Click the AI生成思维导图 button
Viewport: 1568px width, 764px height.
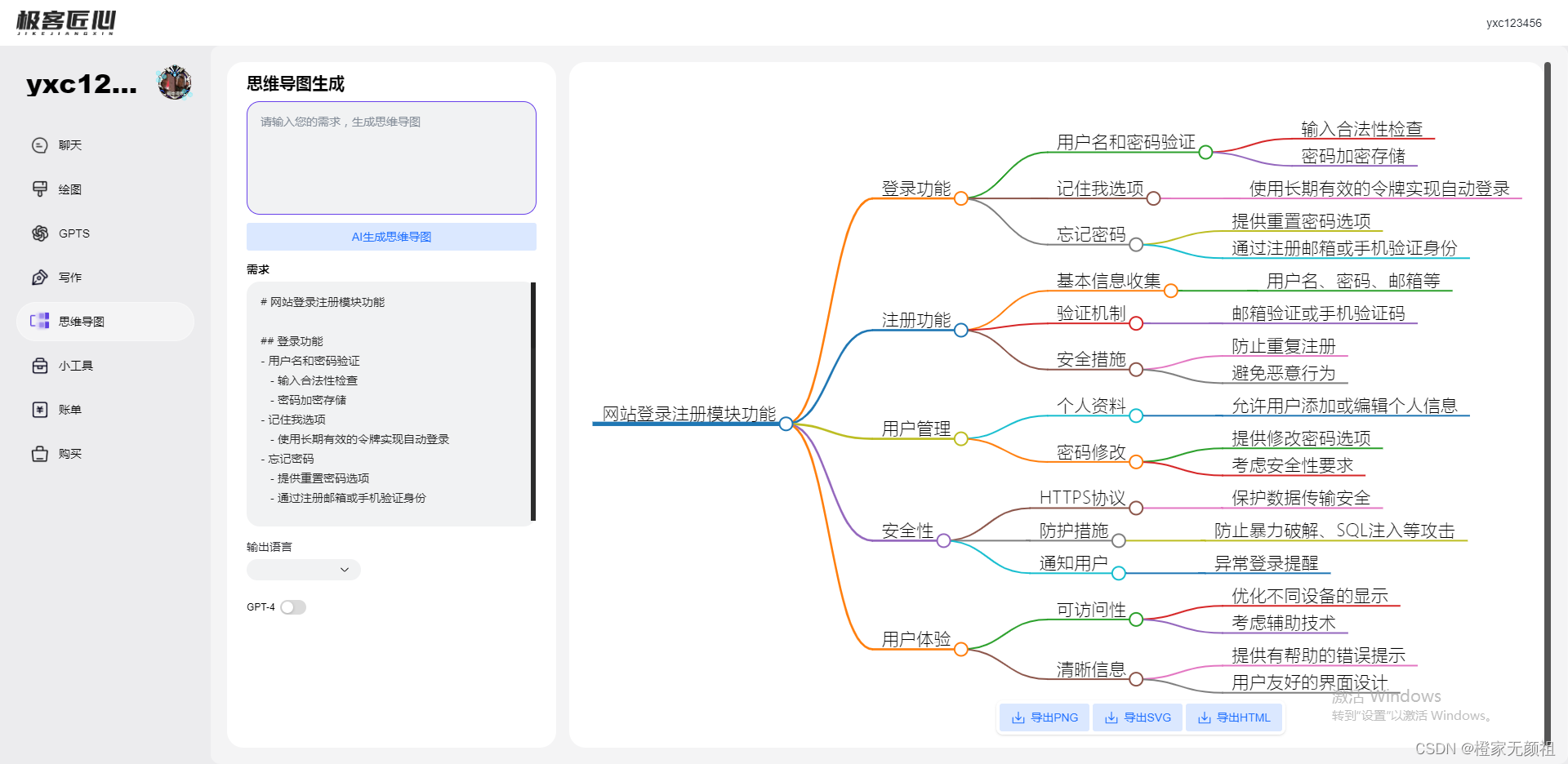(x=391, y=237)
